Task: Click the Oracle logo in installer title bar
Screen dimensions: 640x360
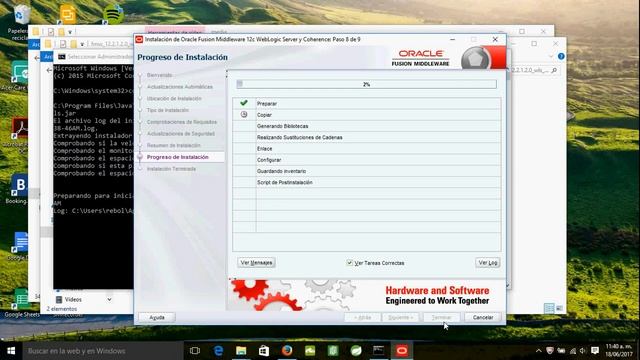Action: coord(139,40)
